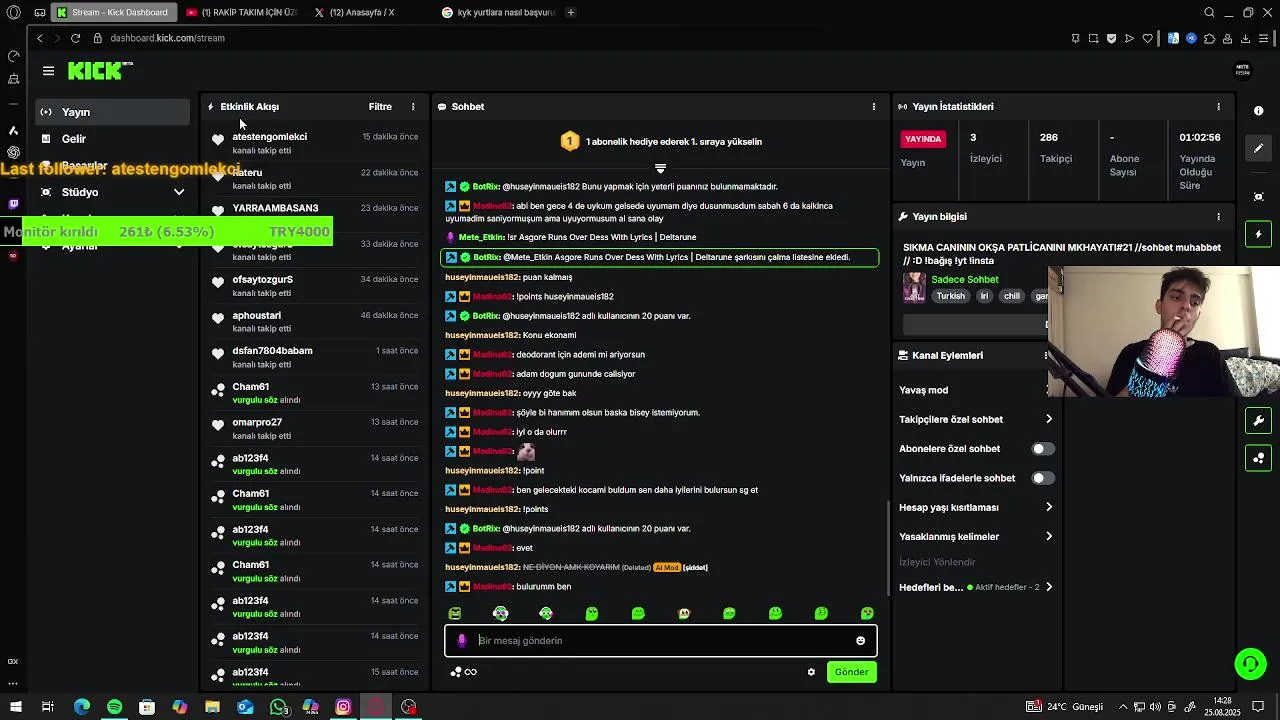1280x720 pixels.
Task: Click the red YAYINDA live badge
Action: click(x=923, y=139)
